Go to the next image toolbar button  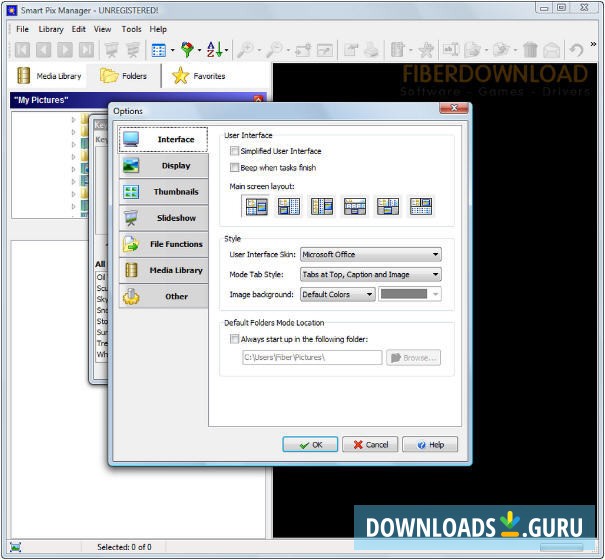(65, 50)
